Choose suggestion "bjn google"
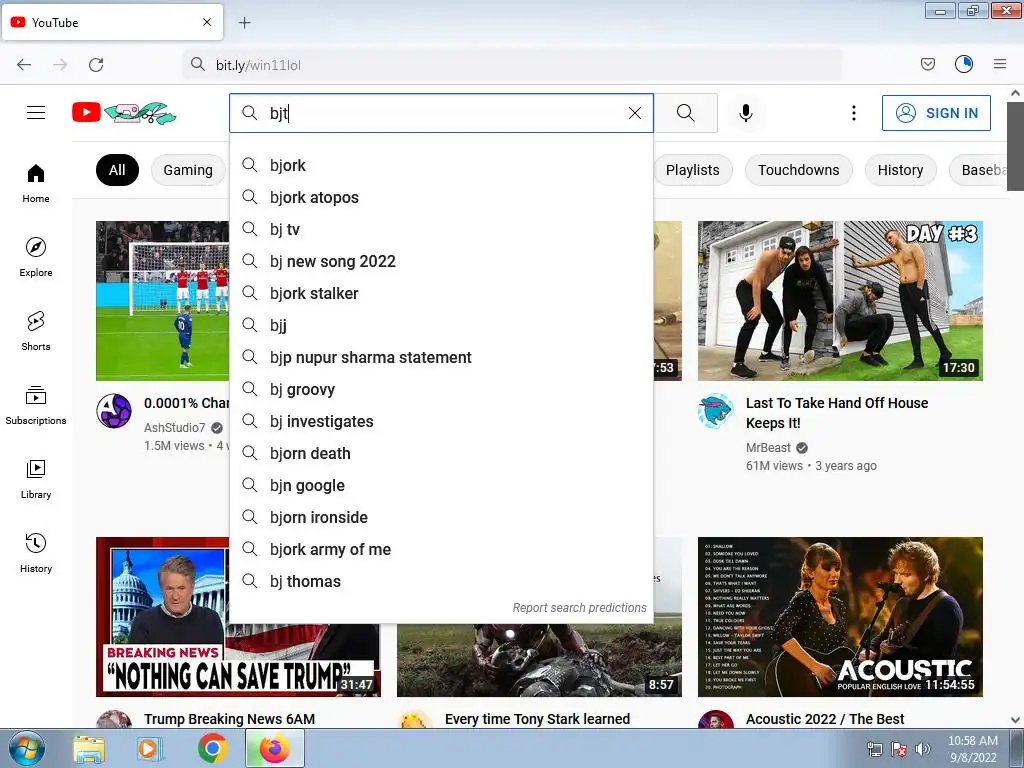The height and width of the screenshot is (768, 1024). [441, 485]
